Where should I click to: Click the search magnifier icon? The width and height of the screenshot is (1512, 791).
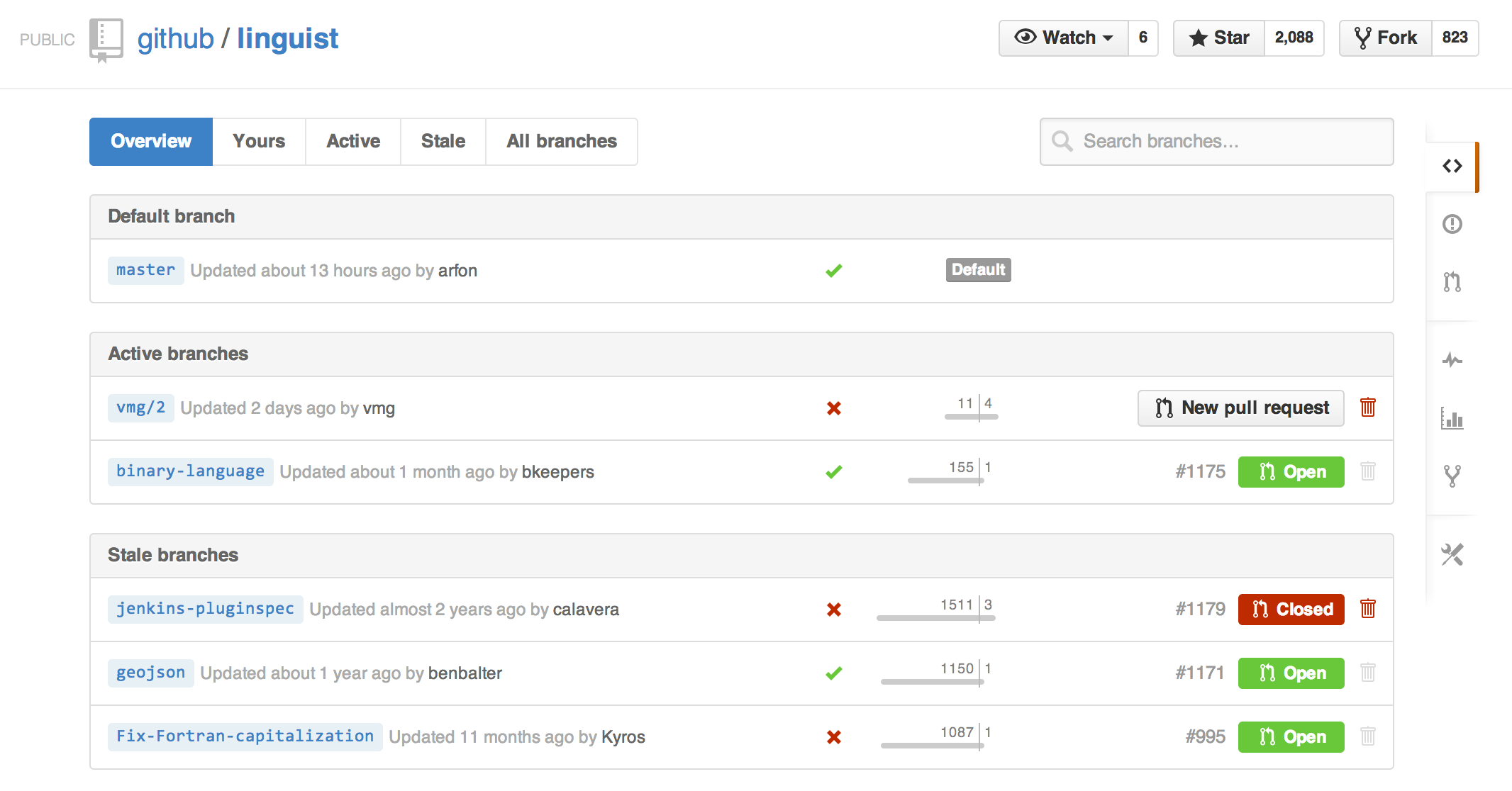click(x=1062, y=141)
